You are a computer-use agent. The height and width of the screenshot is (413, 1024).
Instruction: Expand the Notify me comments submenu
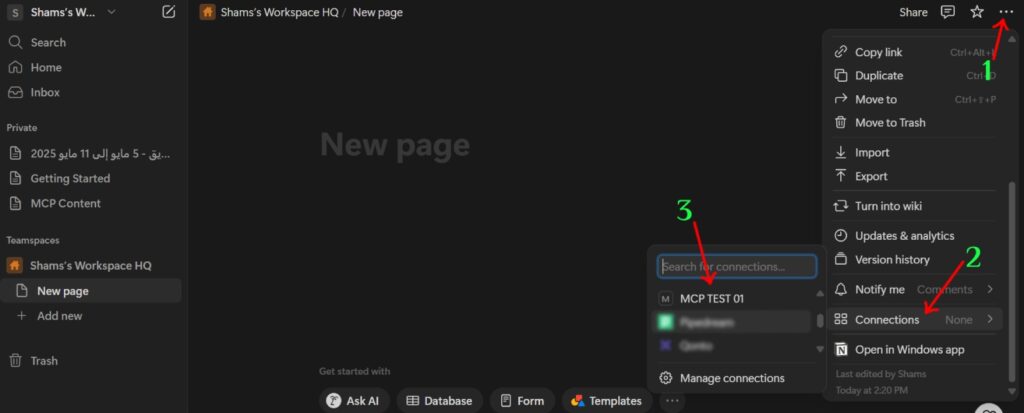point(914,289)
